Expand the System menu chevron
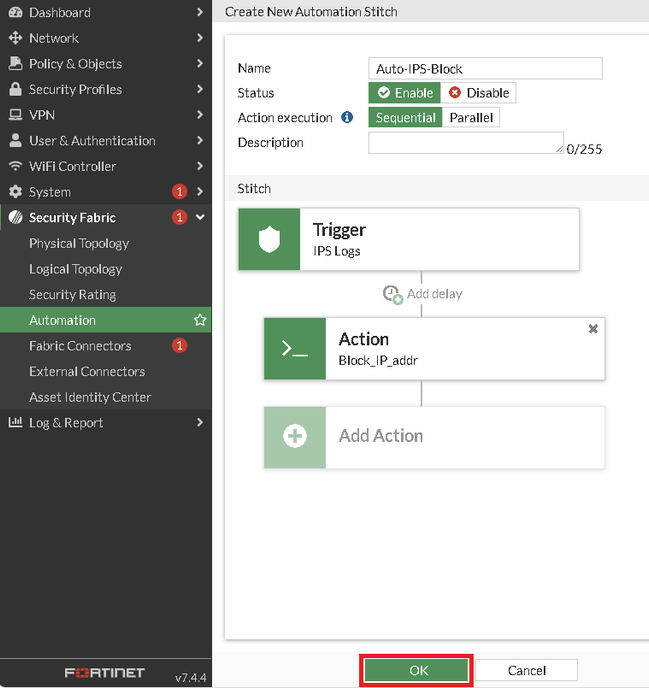649x688 pixels. click(200, 192)
